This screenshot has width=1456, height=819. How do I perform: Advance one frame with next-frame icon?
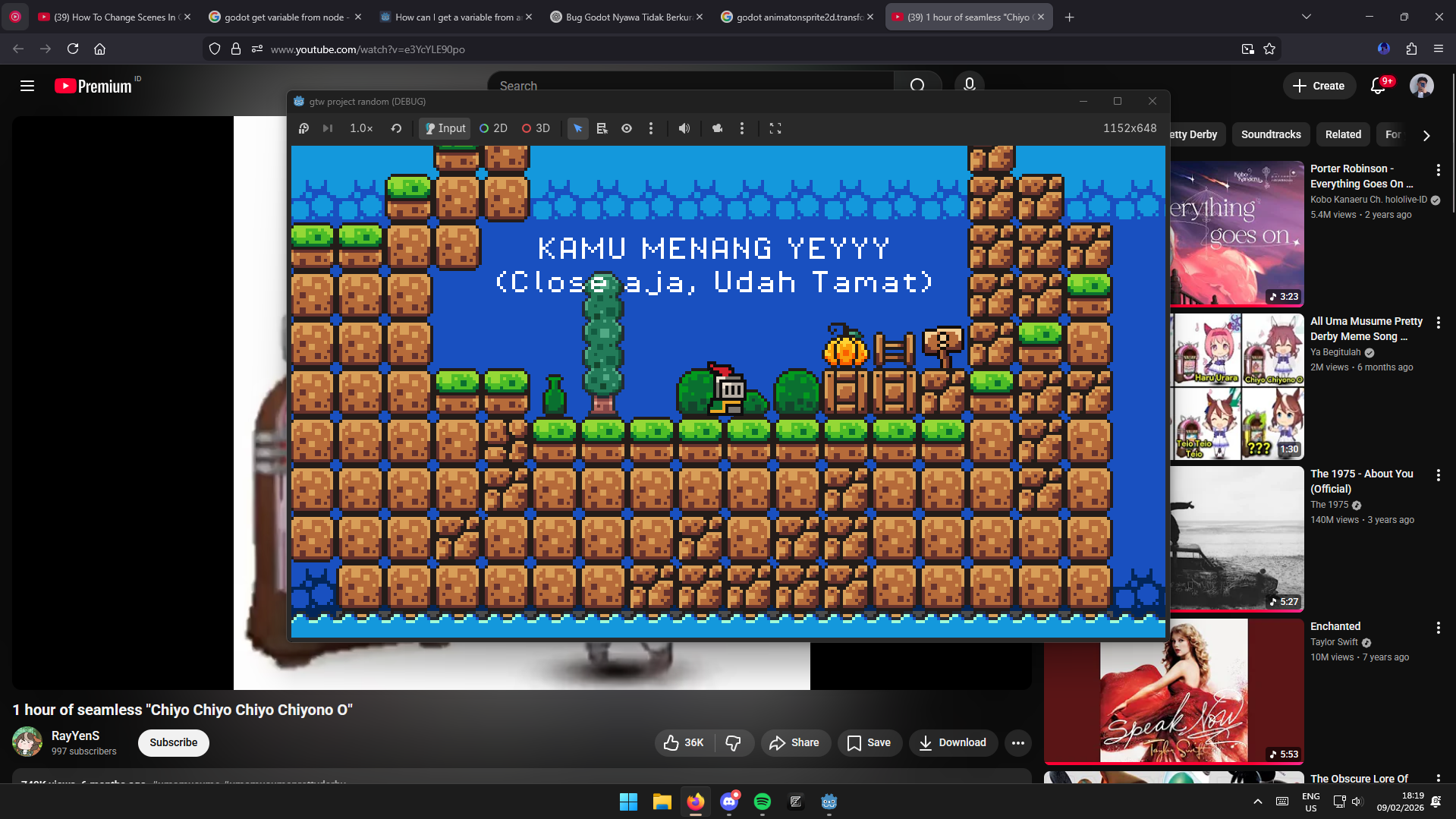click(x=328, y=128)
